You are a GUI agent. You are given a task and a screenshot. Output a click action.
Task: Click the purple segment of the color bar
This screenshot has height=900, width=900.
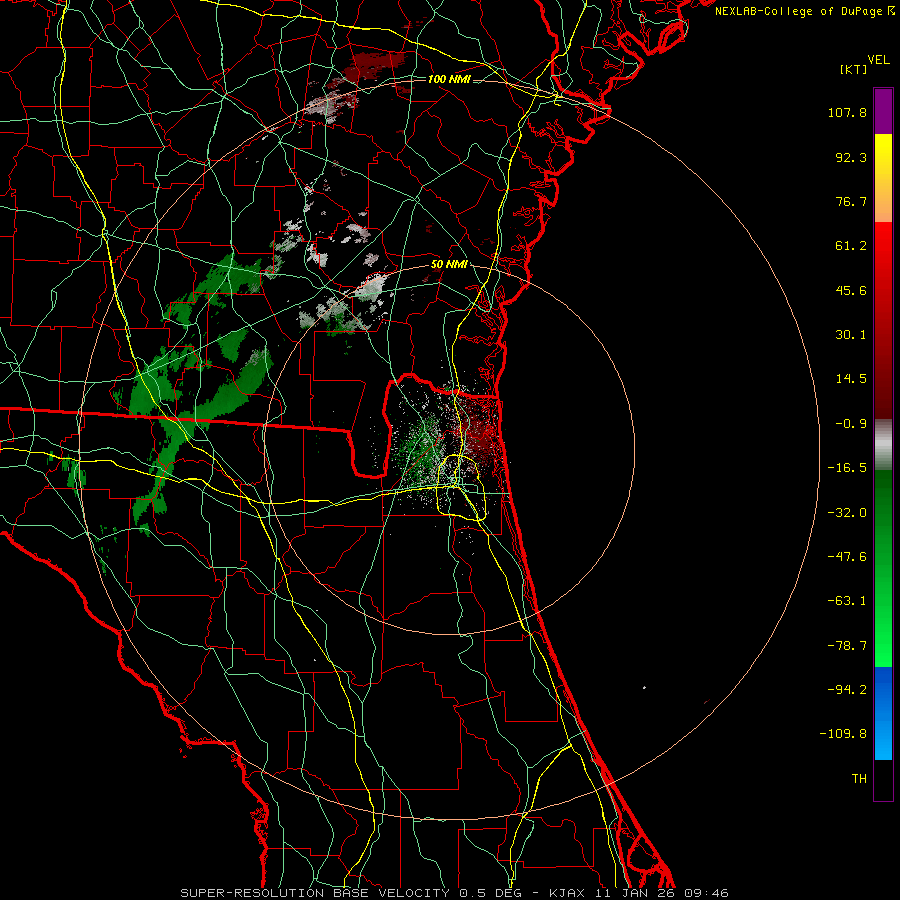(x=883, y=112)
